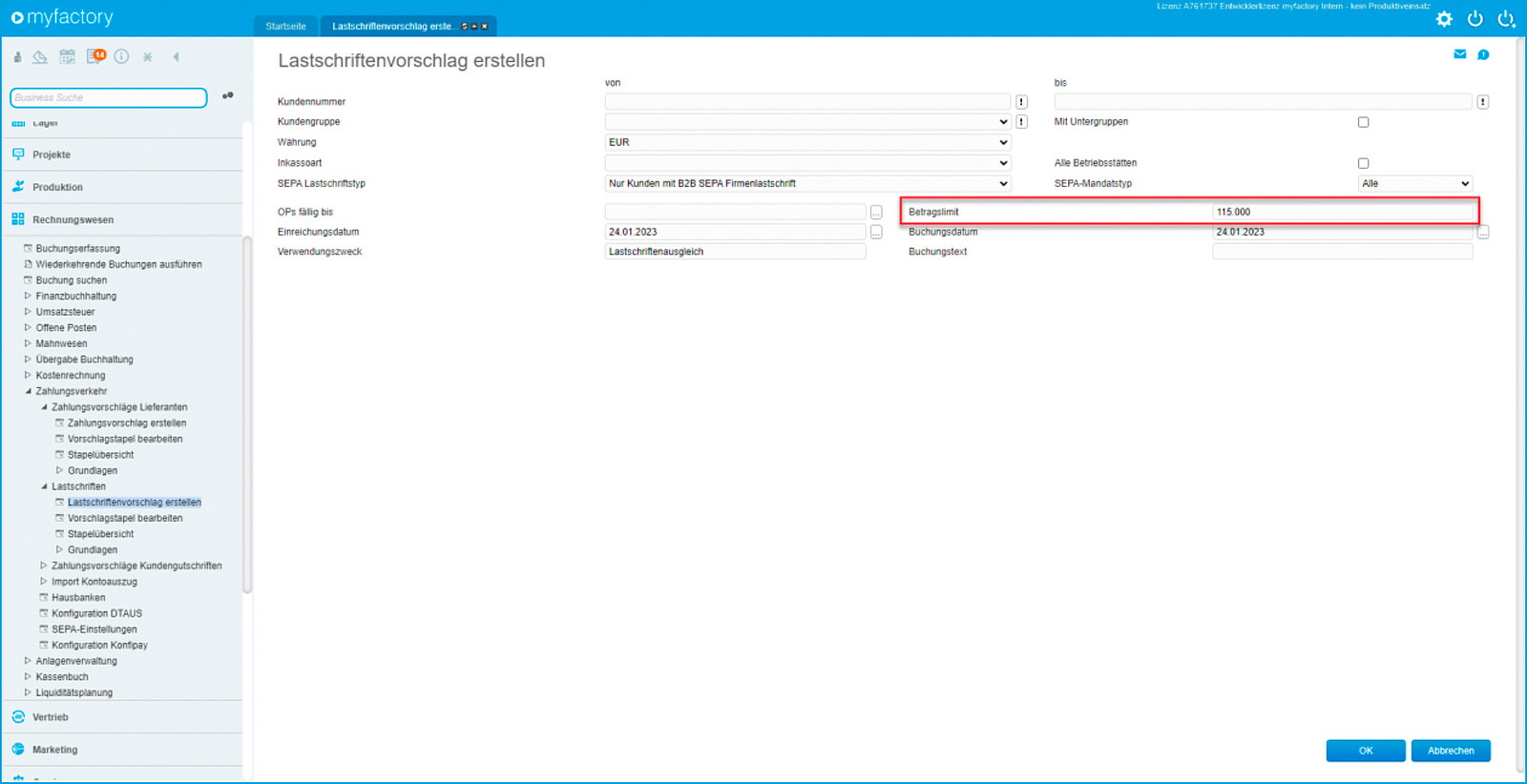The image size is (1527, 784).
Task: Click the Betragslimit input field
Action: pos(1343,212)
